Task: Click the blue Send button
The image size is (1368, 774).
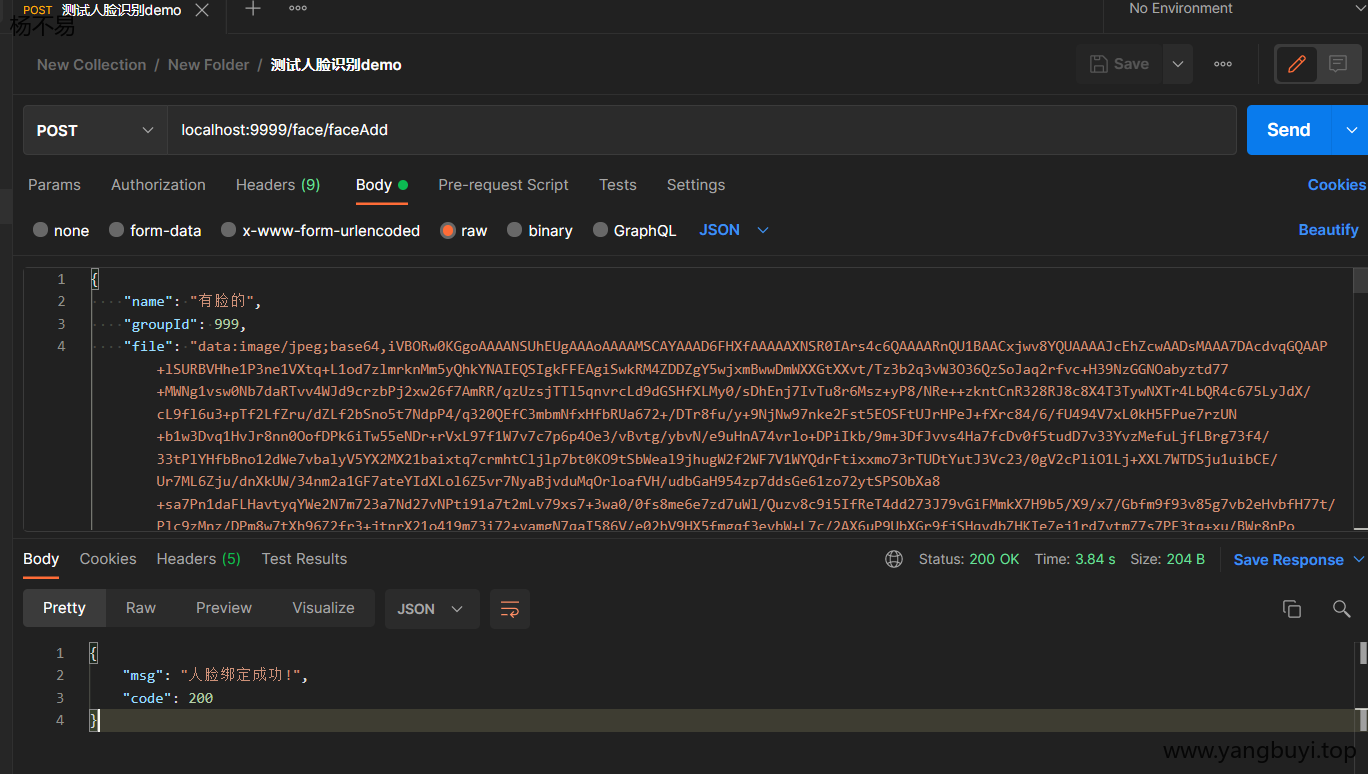Action: point(1289,130)
